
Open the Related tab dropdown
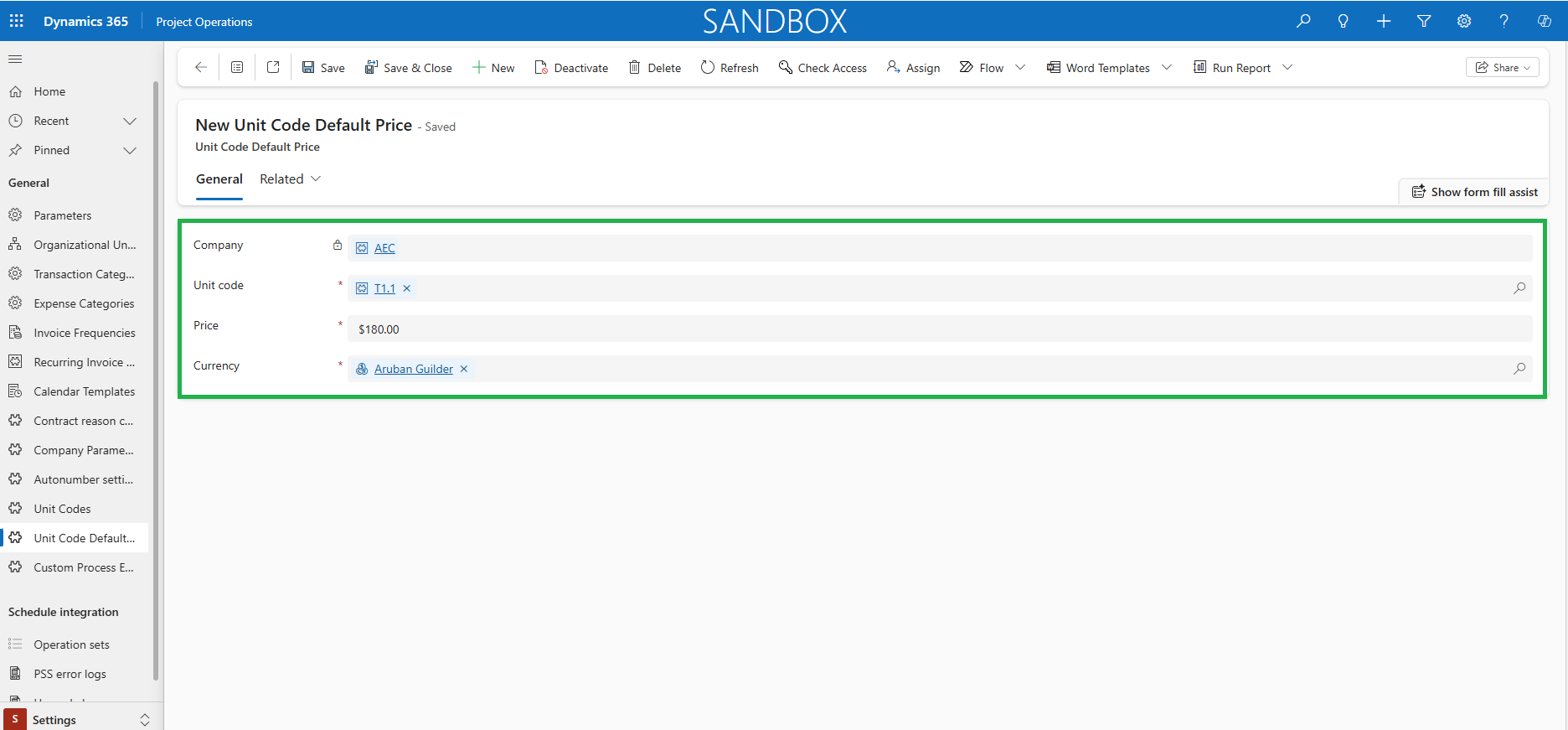[x=290, y=179]
